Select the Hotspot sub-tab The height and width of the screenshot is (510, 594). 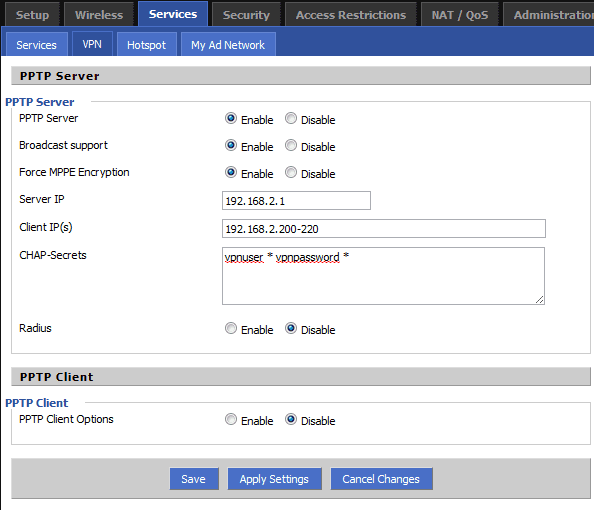point(147,45)
